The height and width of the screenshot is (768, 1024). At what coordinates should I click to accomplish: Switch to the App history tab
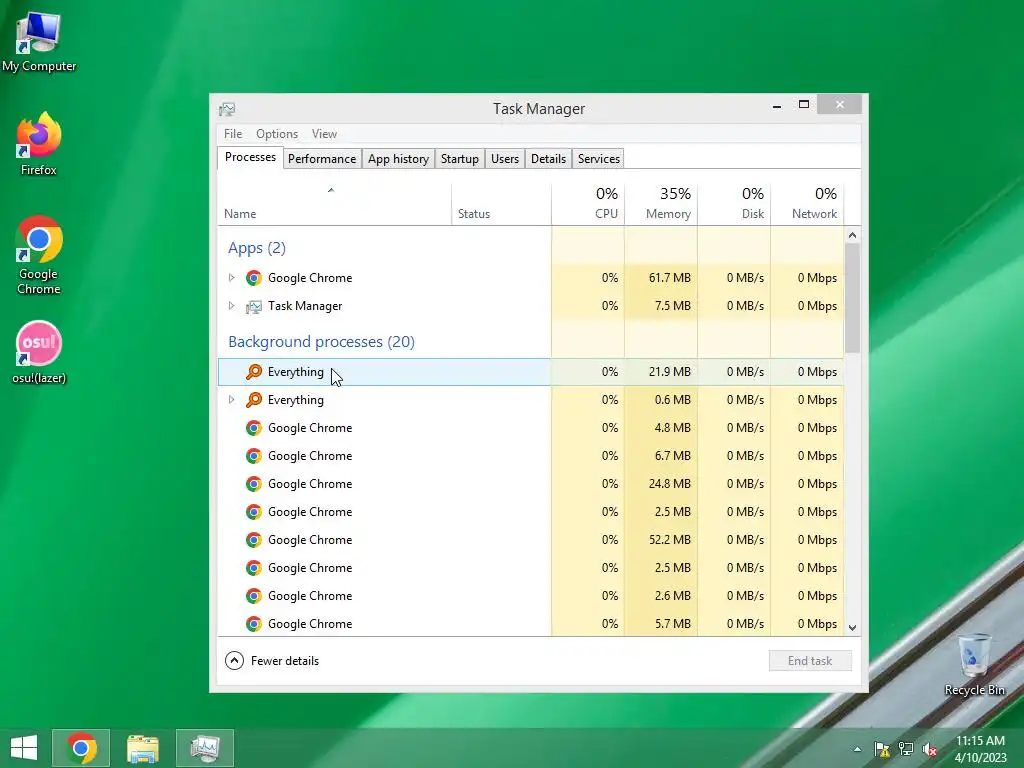[x=398, y=159]
